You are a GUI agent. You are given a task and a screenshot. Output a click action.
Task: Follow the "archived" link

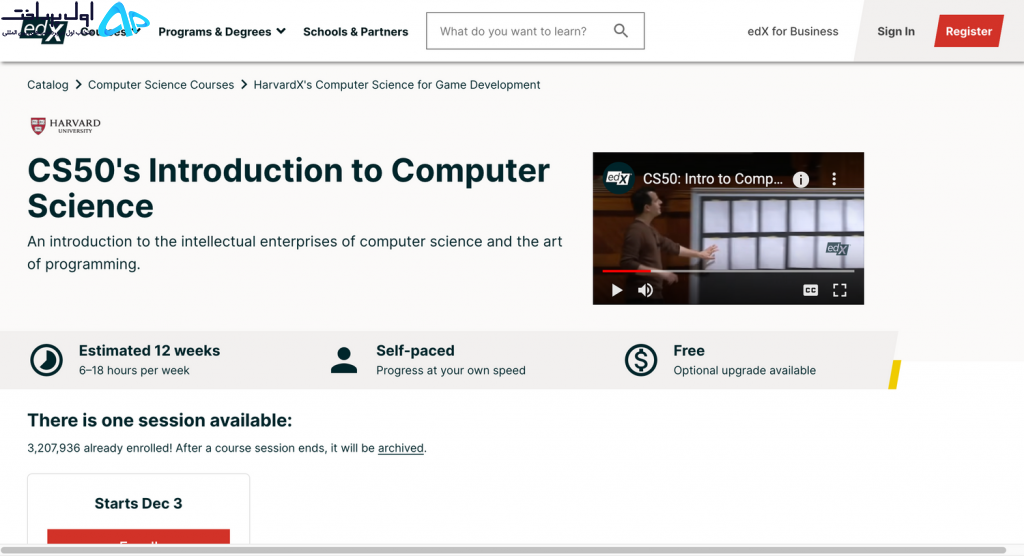pyautogui.click(x=401, y=448)
